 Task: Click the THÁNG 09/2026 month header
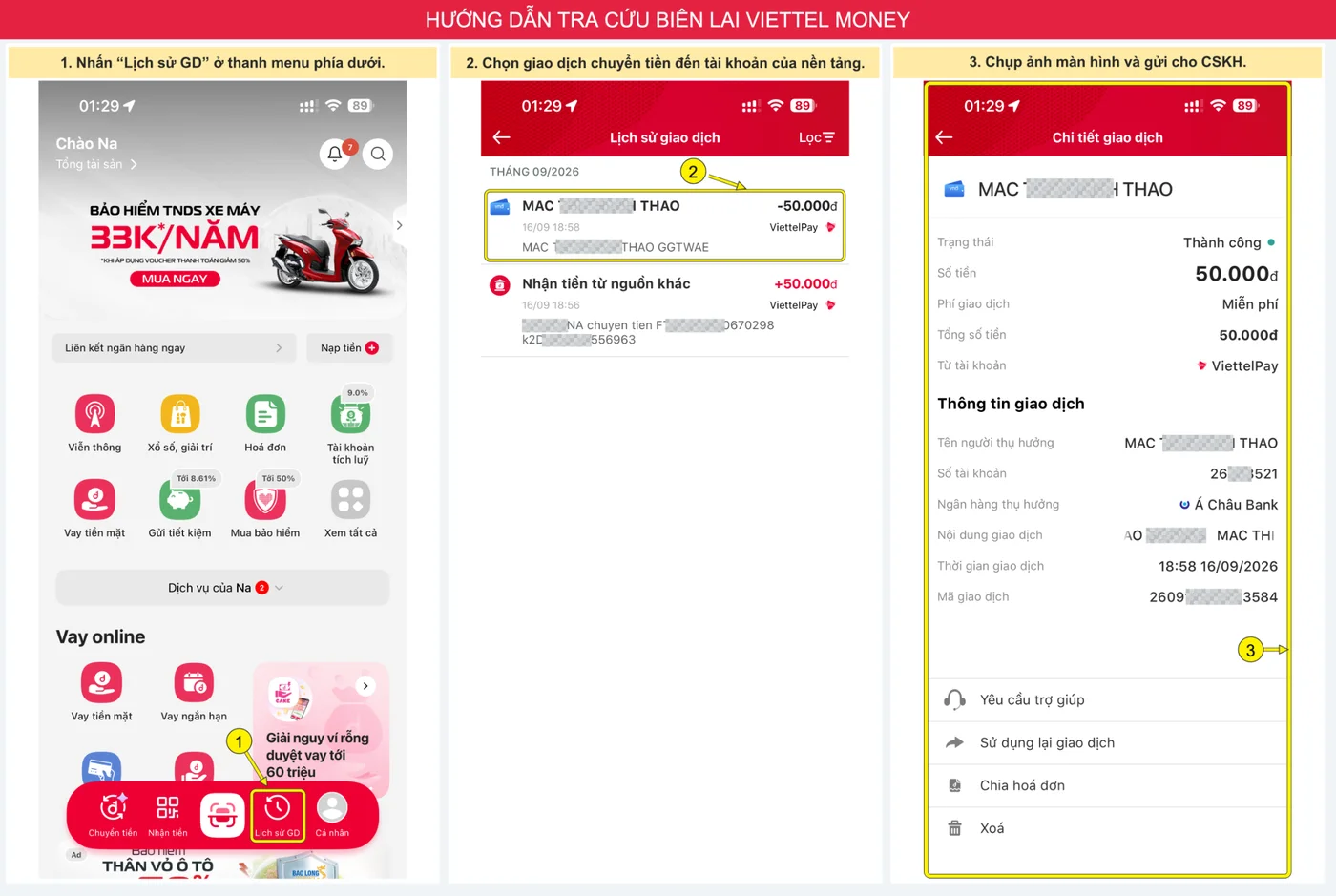click(534, 172)
